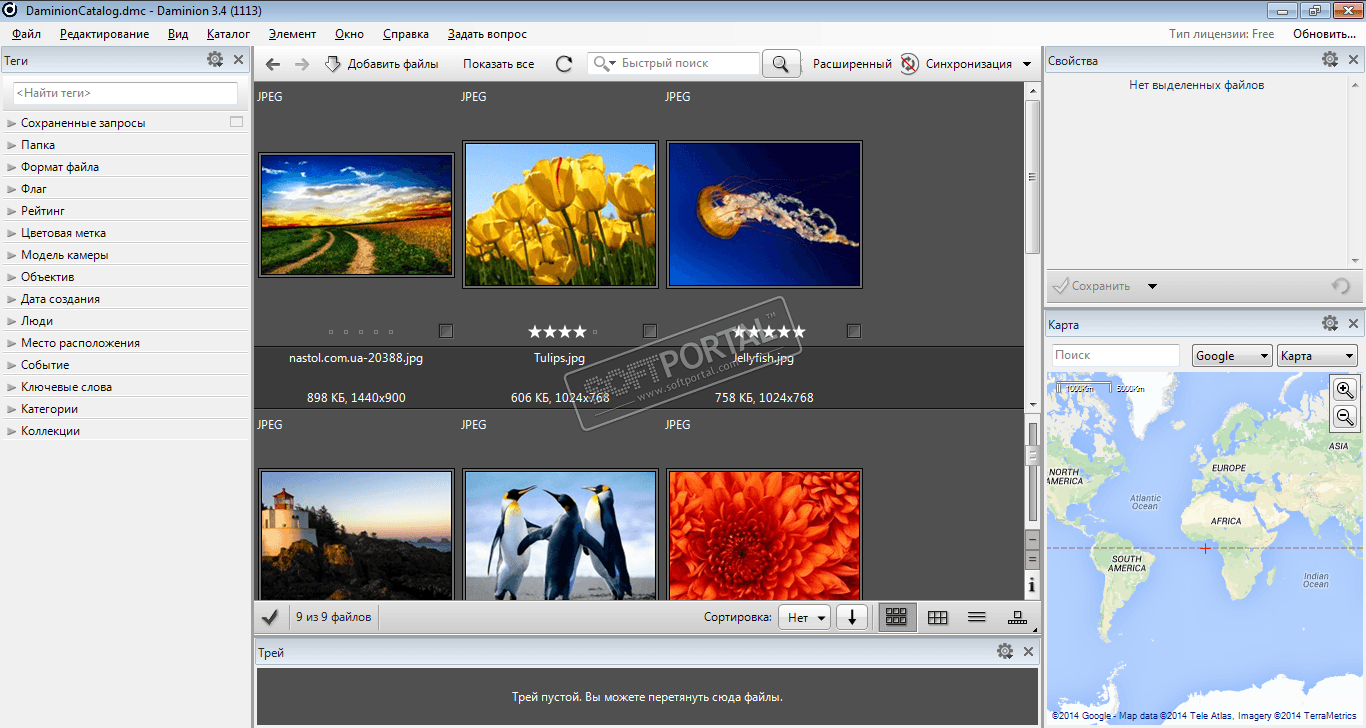Screen dimensions: 1366x728
Task: Open the Google map provider dropdown
Action: point(1232,356)
